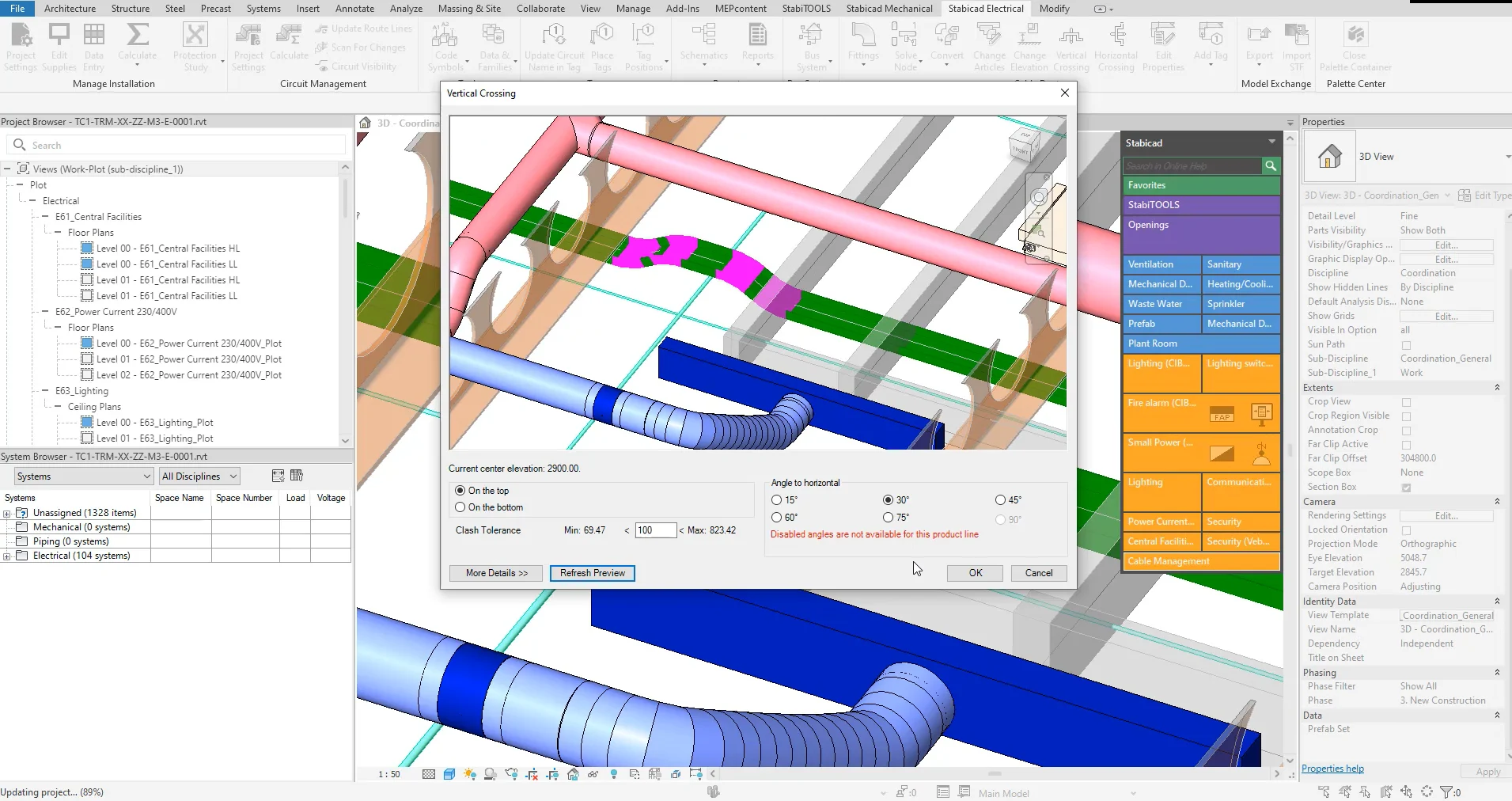Click the Fittings ribbon tool
The height and width of the screenshot is (801, 1512).
863,44
